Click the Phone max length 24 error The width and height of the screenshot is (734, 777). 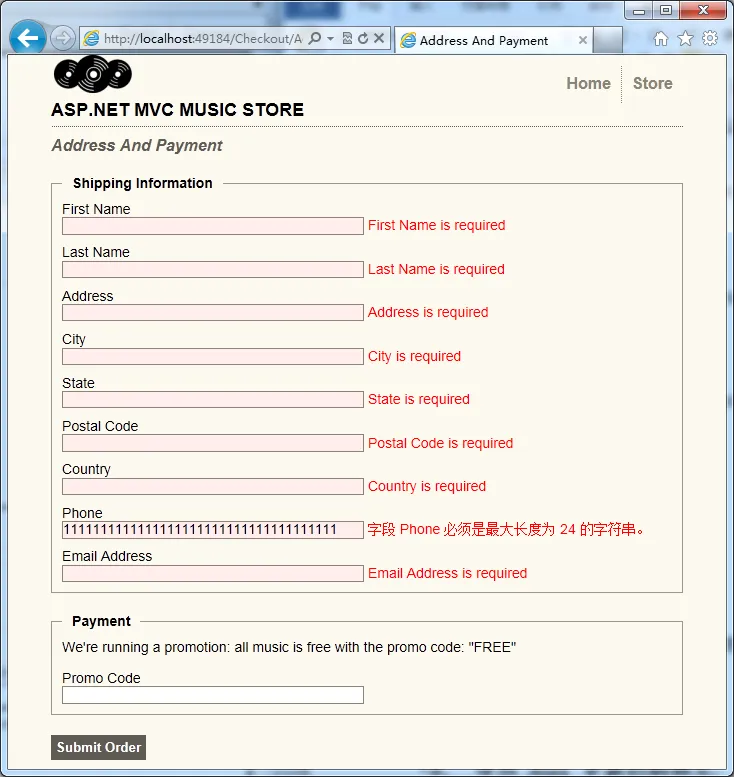tap(506, 529)
